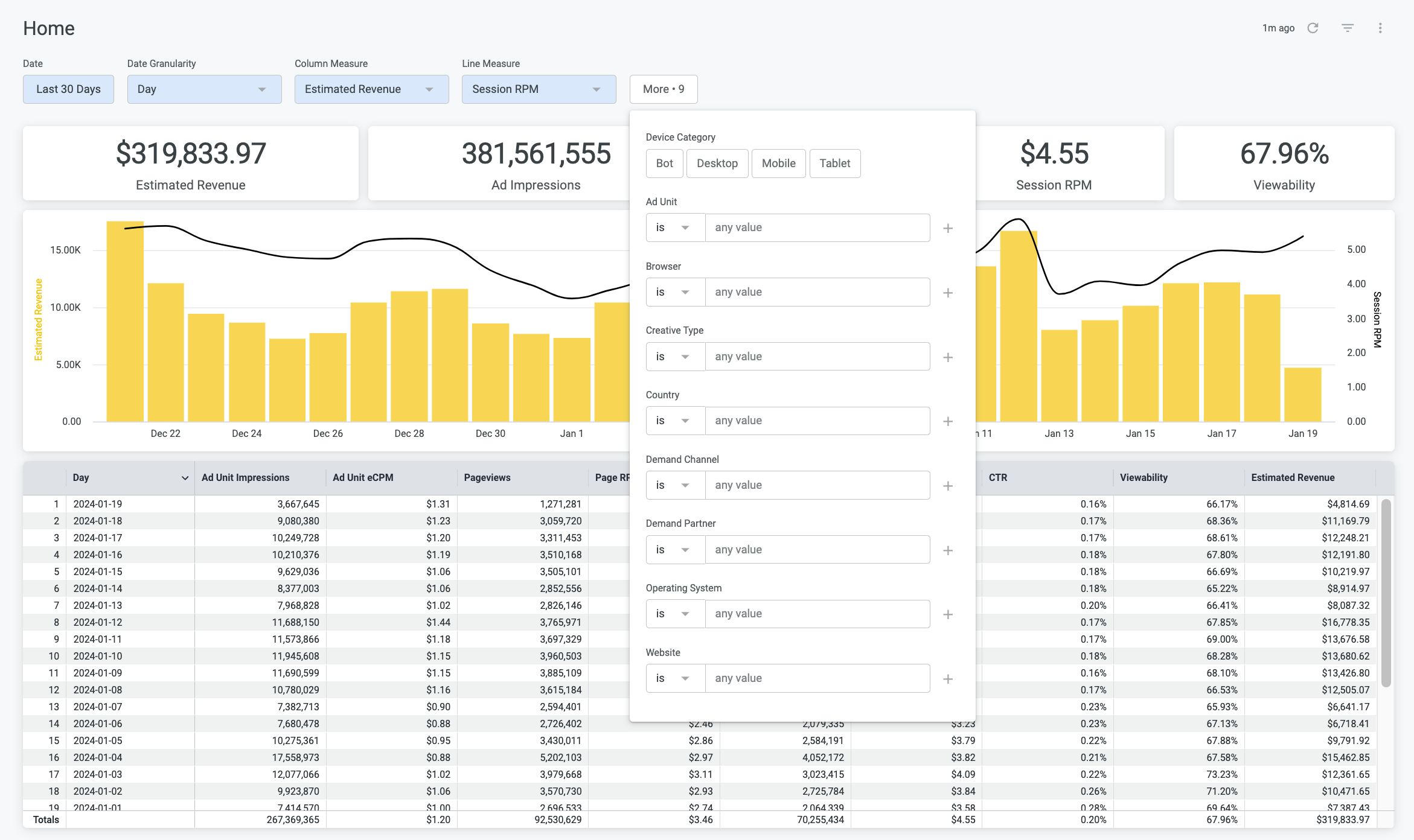Click the Website value field
Viewport: 1414px width, 840px height.
coord(817,678)
